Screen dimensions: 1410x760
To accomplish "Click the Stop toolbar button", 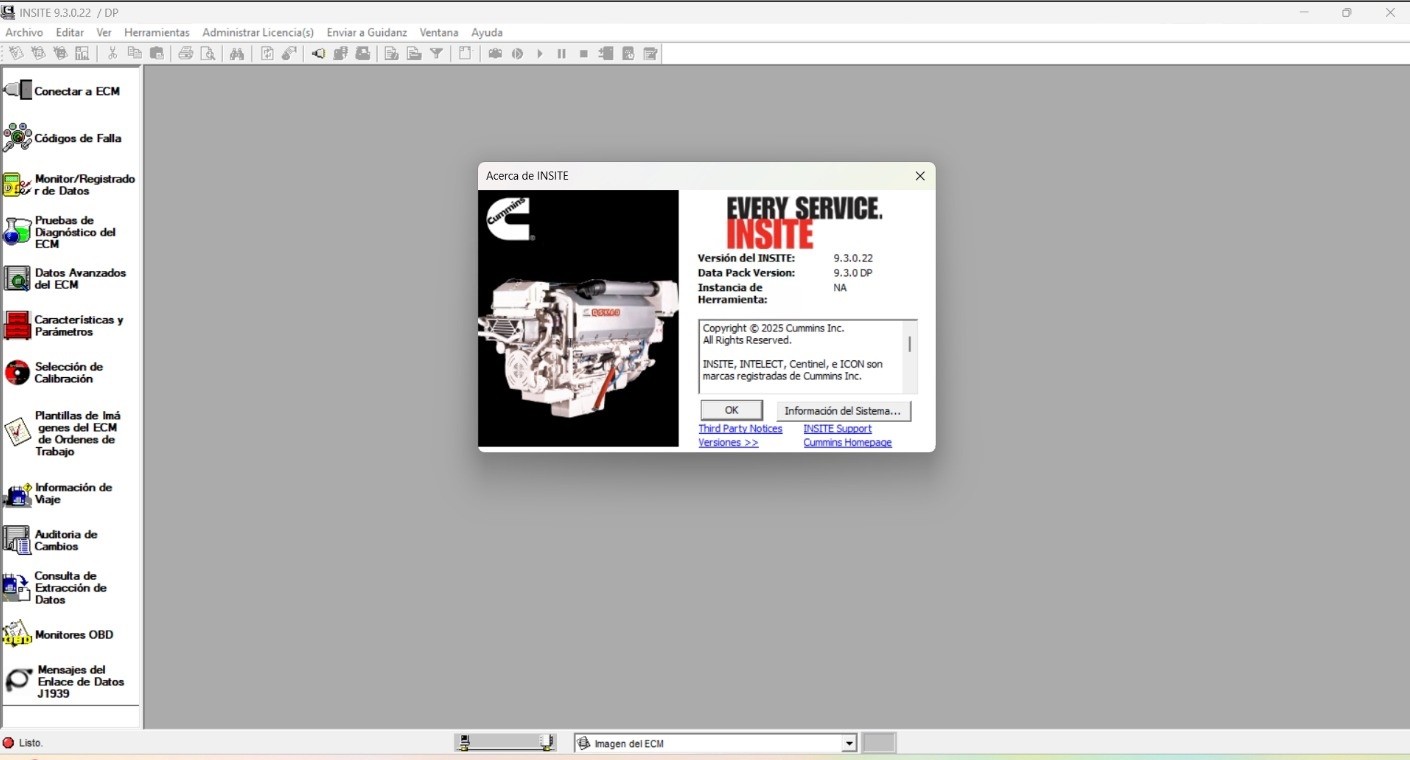I will [584, 54].
